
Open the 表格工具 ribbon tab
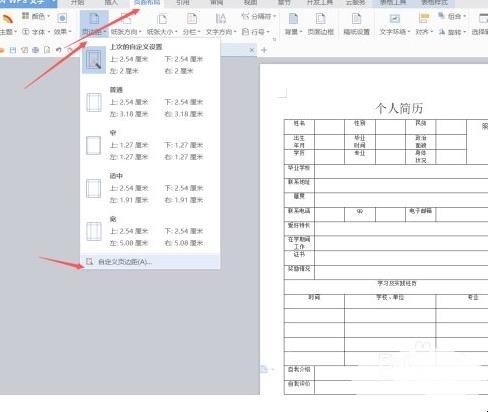pyautogui.click(x=393, y=3)
